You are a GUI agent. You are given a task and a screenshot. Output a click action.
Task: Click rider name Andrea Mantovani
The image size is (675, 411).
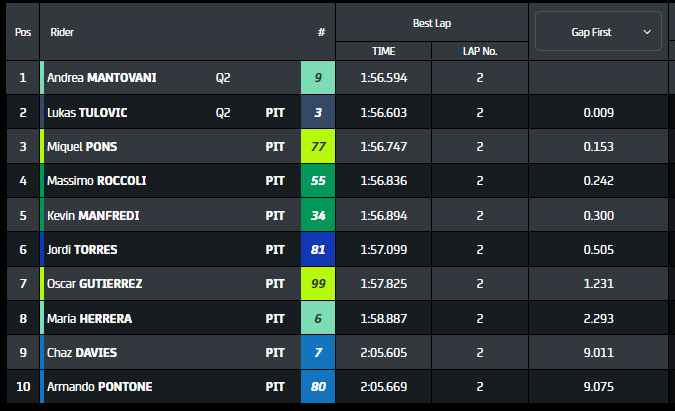pyautogui.click(x=101, y=78)
